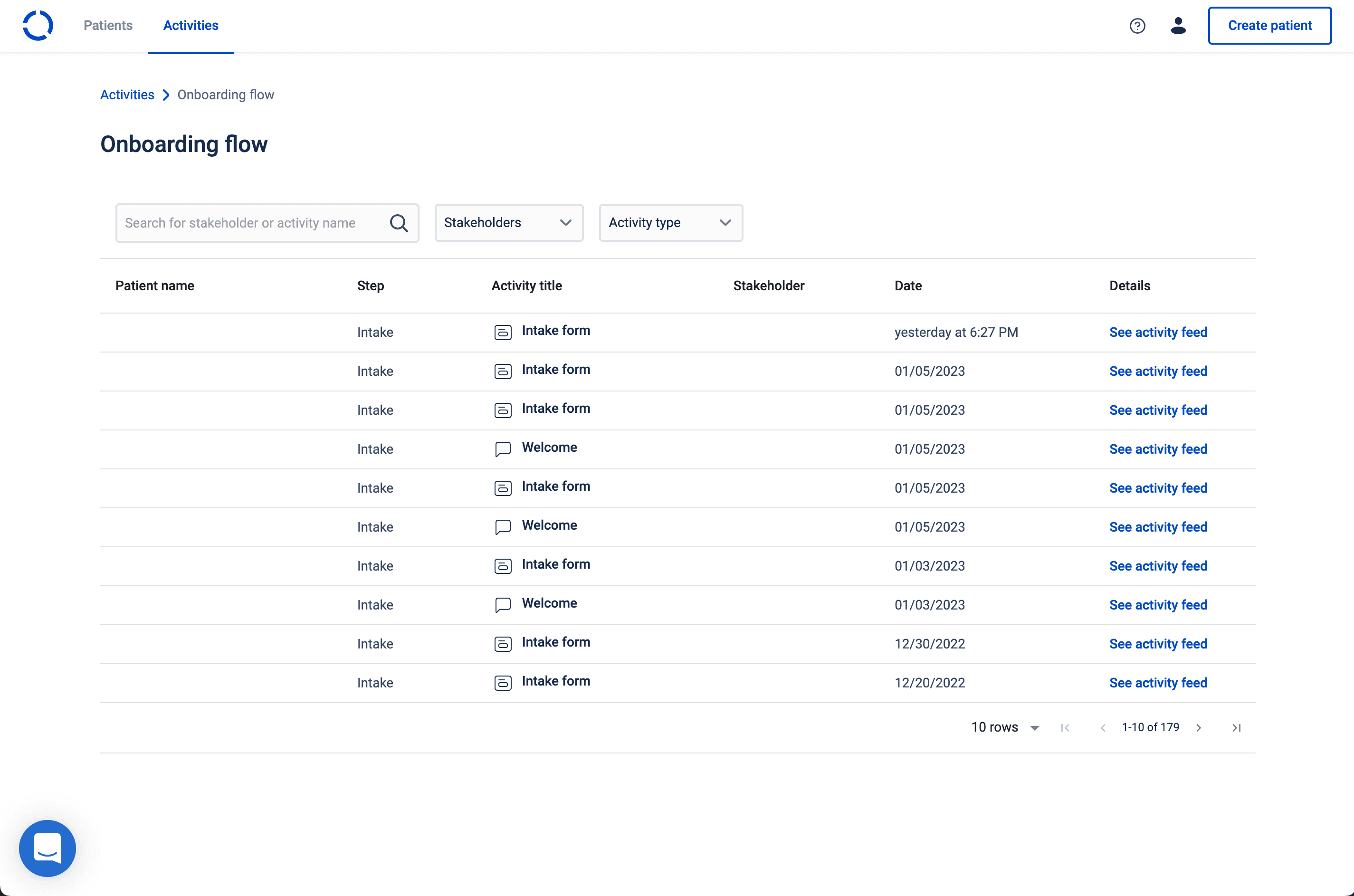1354x896 pixels.
Task: Follow the Activities breadcrumb link
Action: click(x=127, y=95)
